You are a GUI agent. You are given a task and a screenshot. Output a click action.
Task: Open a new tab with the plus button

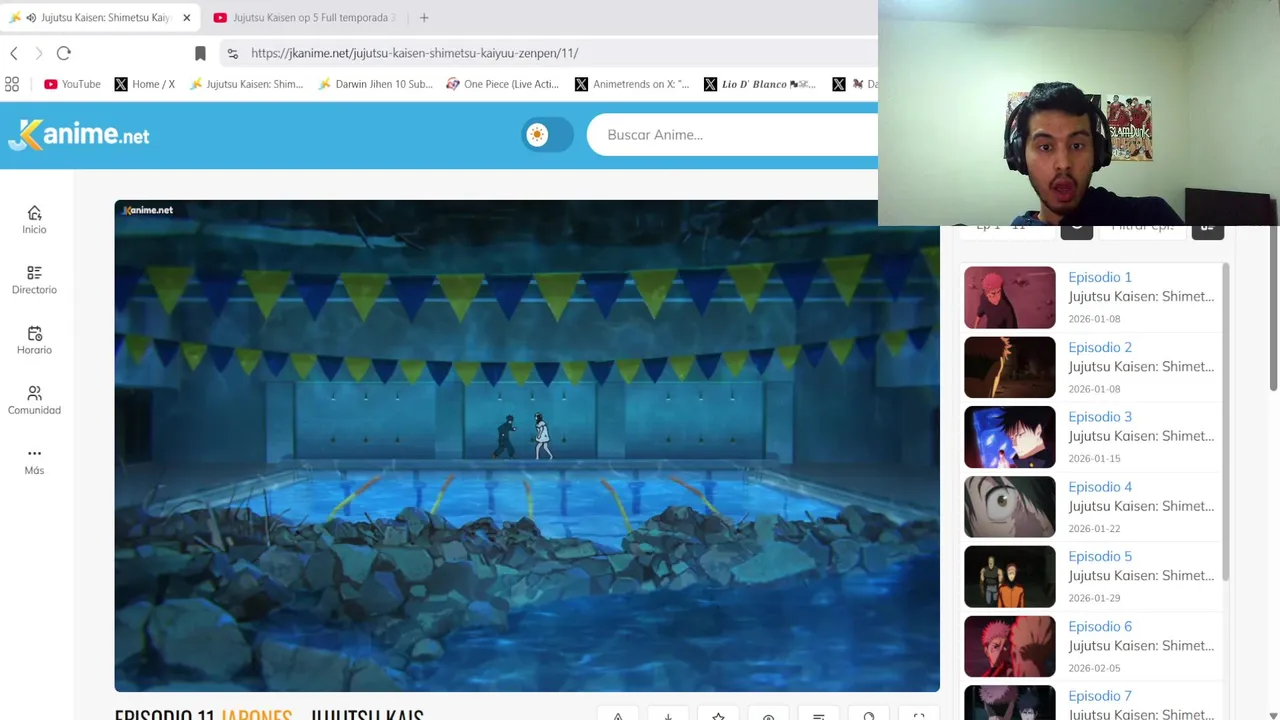424,17
